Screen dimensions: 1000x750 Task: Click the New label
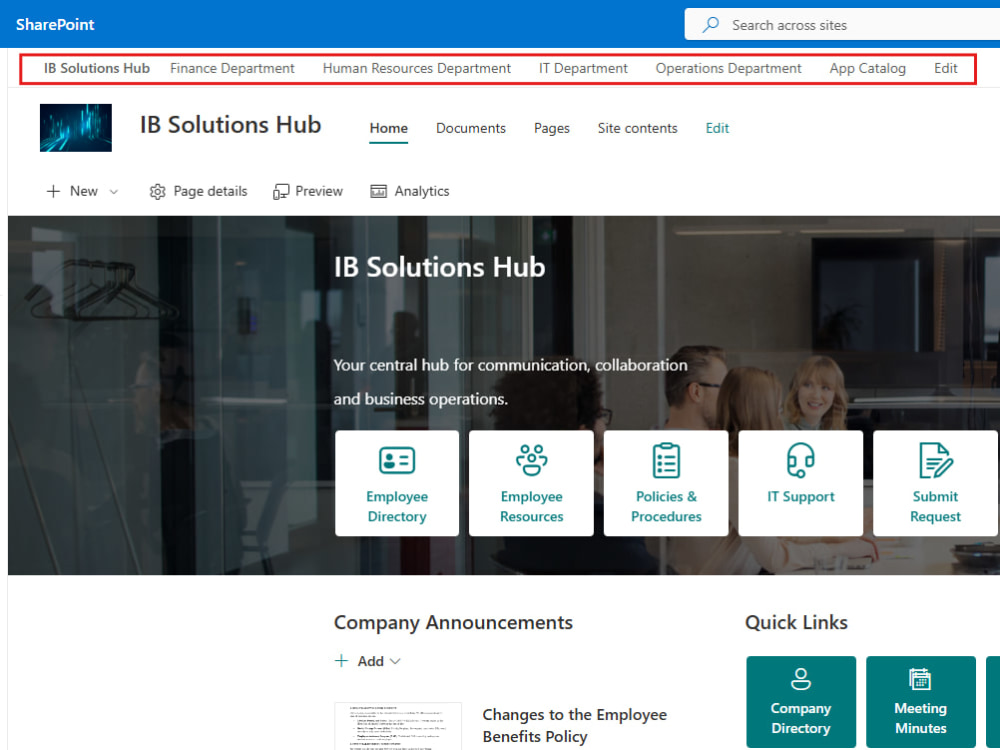point(84,191)
